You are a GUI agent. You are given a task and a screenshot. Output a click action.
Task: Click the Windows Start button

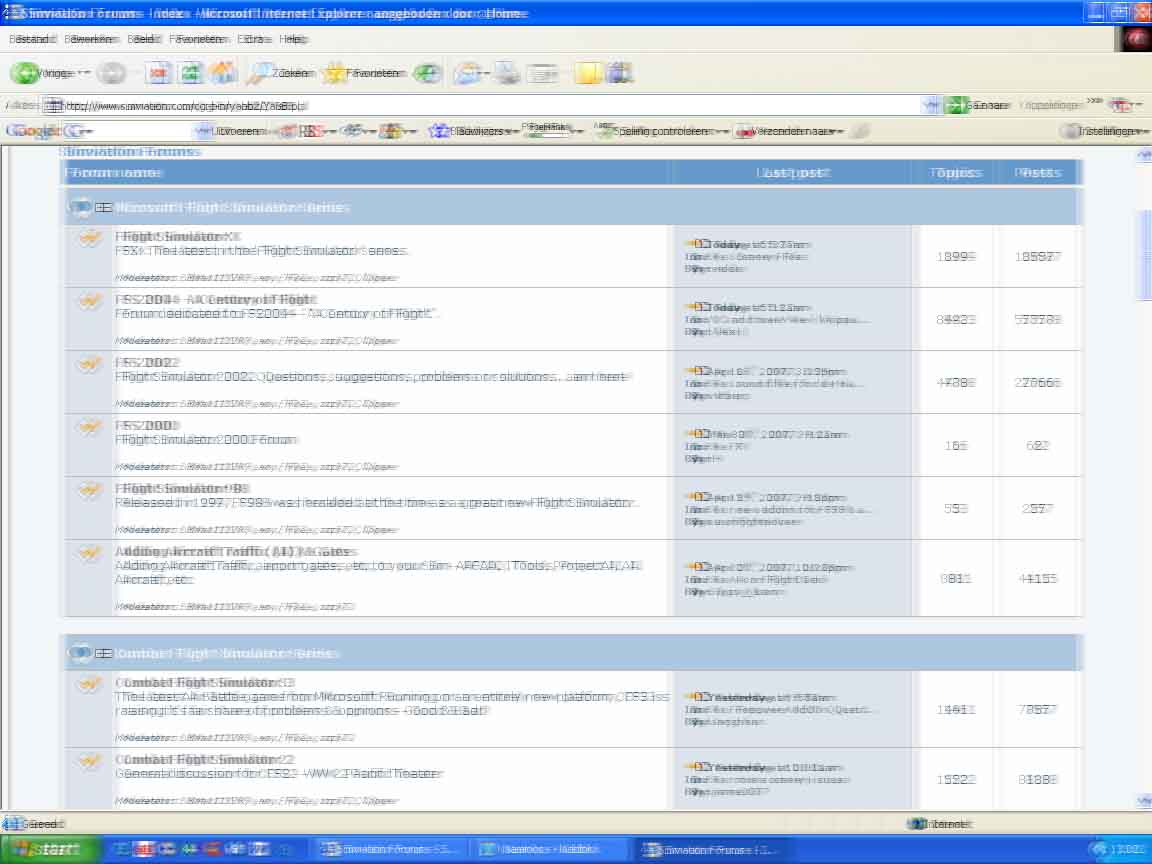(50, 849)
